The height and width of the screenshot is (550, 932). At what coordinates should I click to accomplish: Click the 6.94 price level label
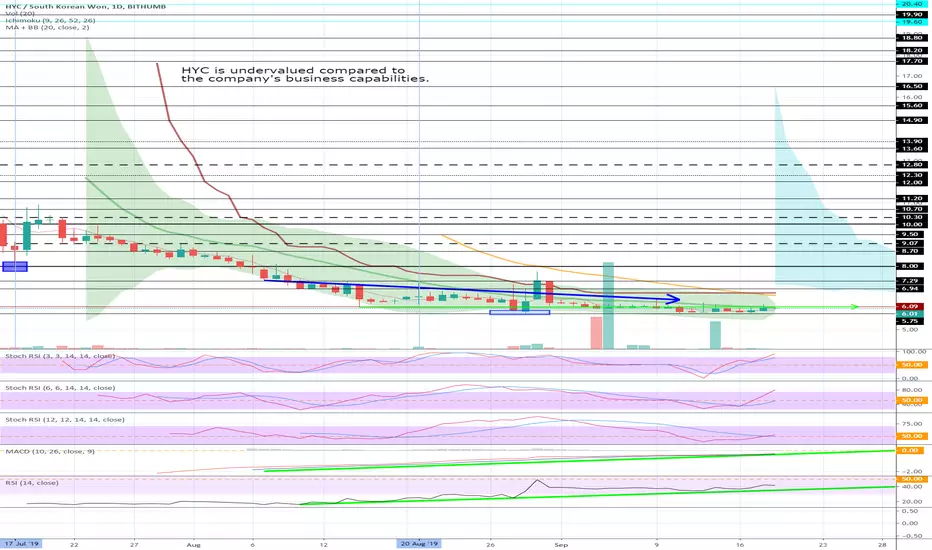point(912,288)
